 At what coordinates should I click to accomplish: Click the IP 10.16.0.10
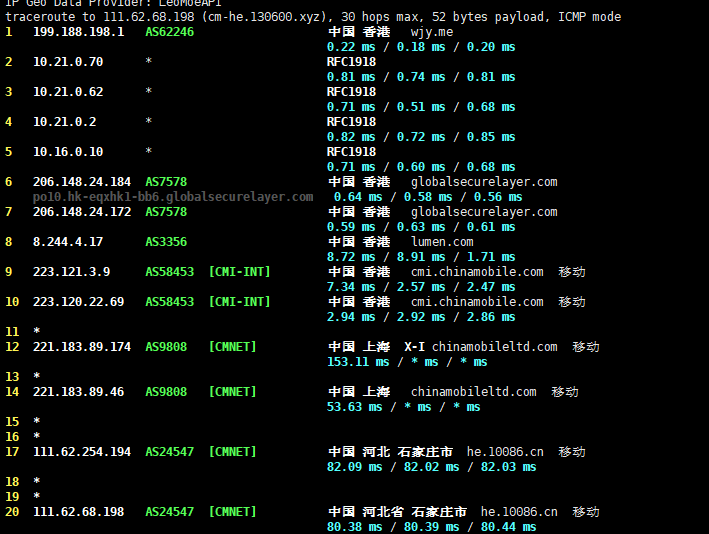[x=68, y=152]
